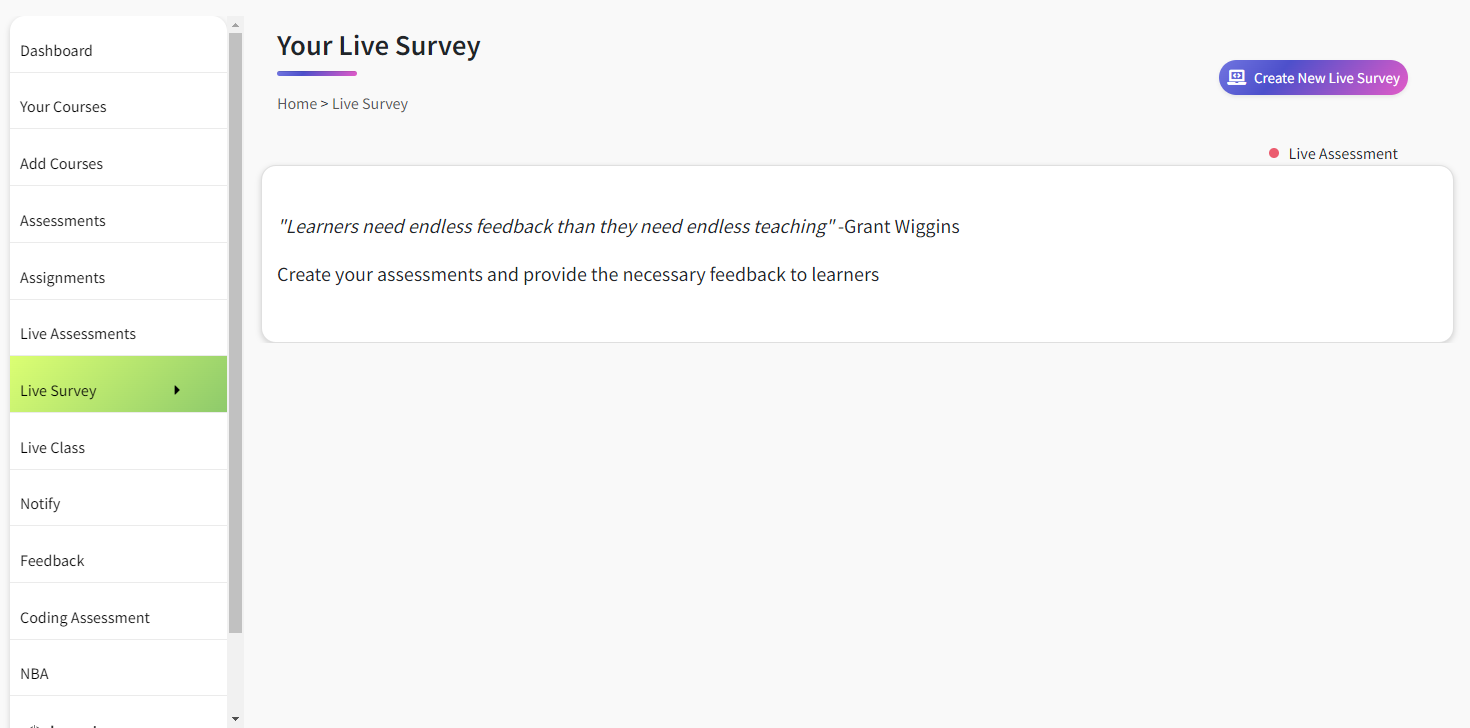1470x728 pixels.
Task: Click the laptop icon on Create New Live Survey button
Action: coord(1237,77)
